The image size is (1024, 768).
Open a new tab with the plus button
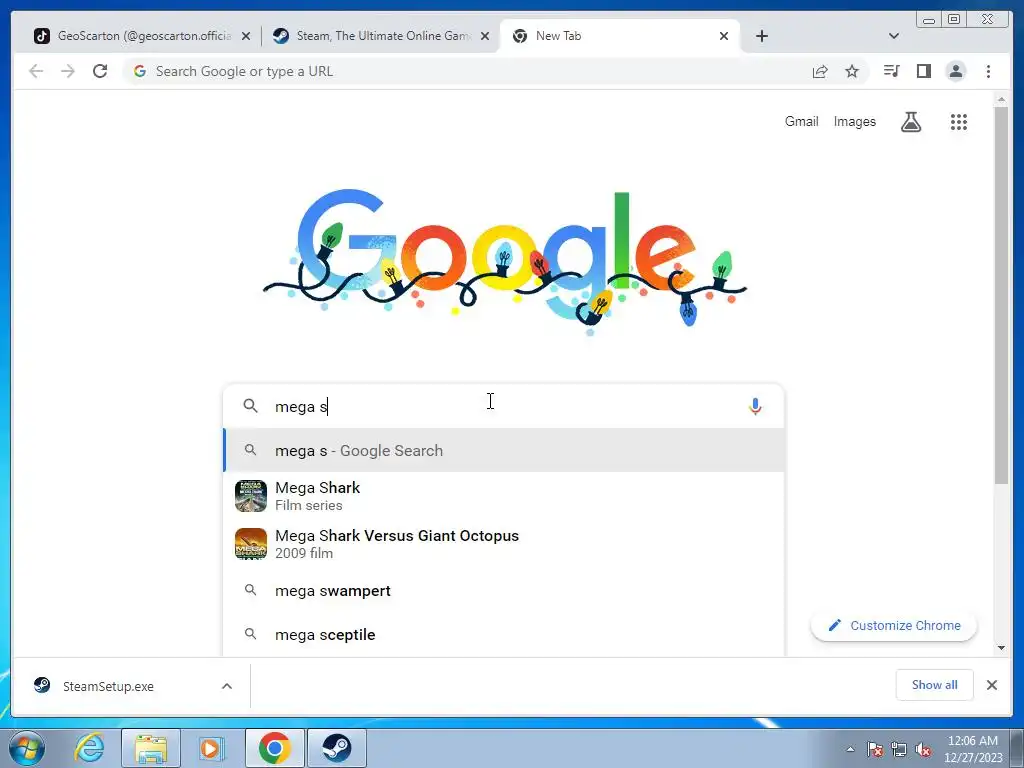click(x=761, y=36)
